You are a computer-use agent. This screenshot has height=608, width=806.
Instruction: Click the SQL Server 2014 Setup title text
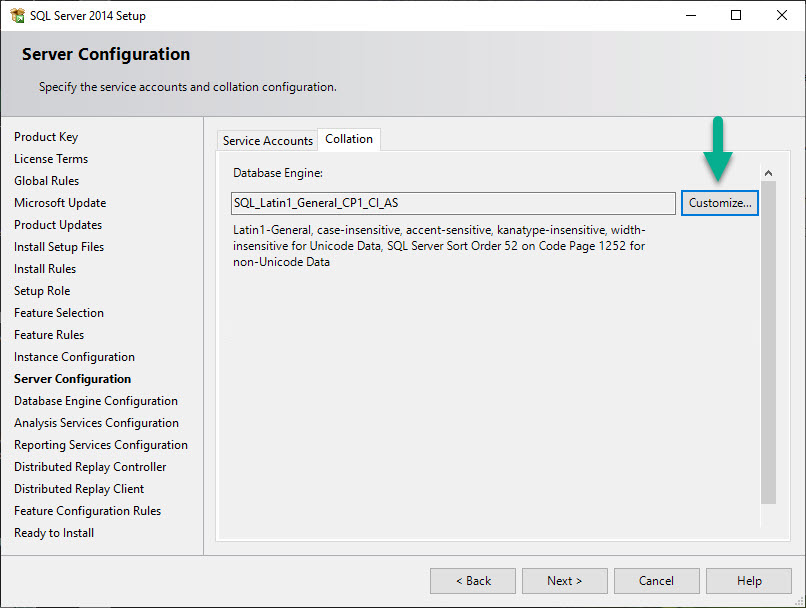click(x=88, y=16)
